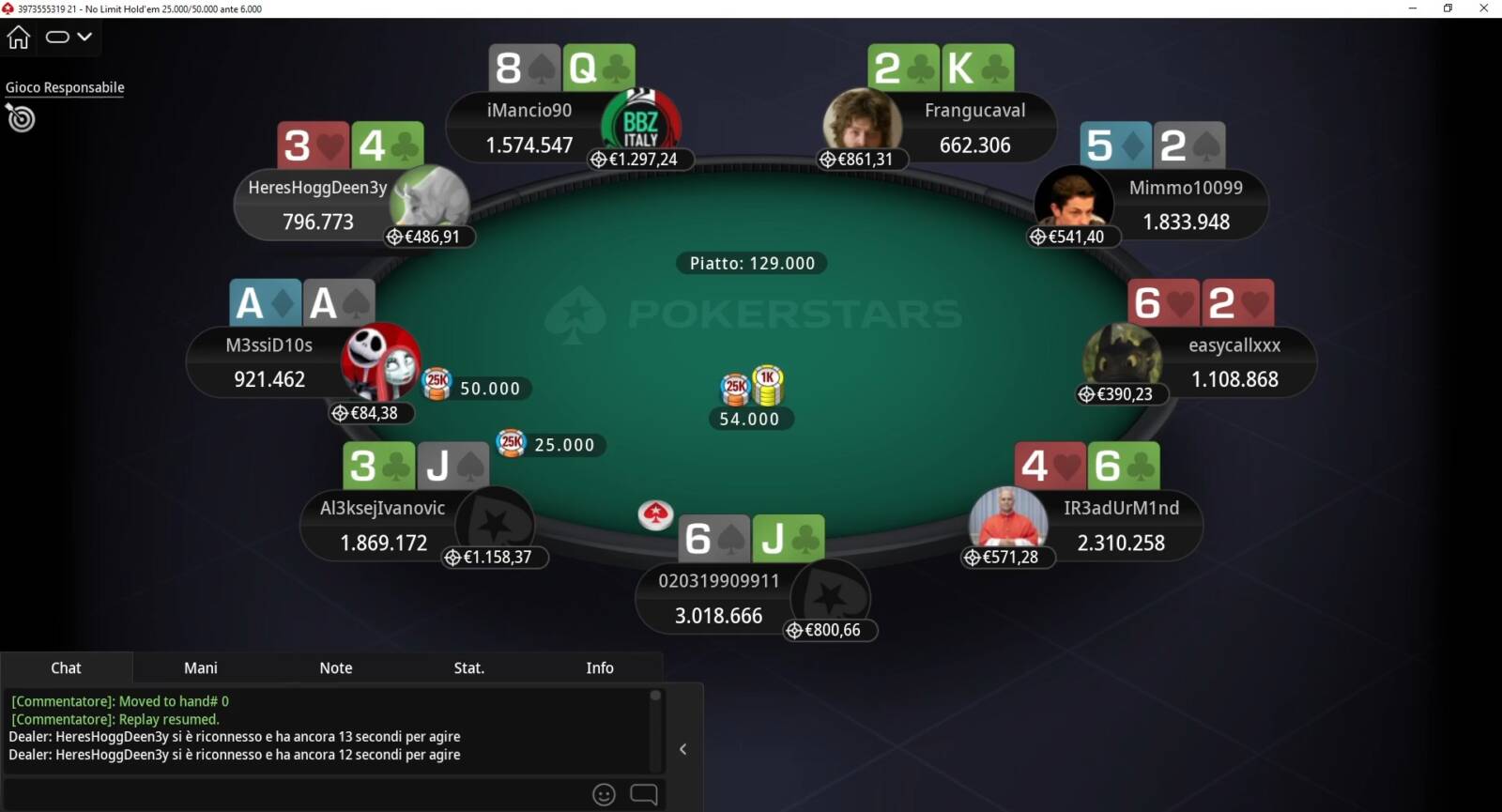
Task: Open the Info tab
Action: 600,667
